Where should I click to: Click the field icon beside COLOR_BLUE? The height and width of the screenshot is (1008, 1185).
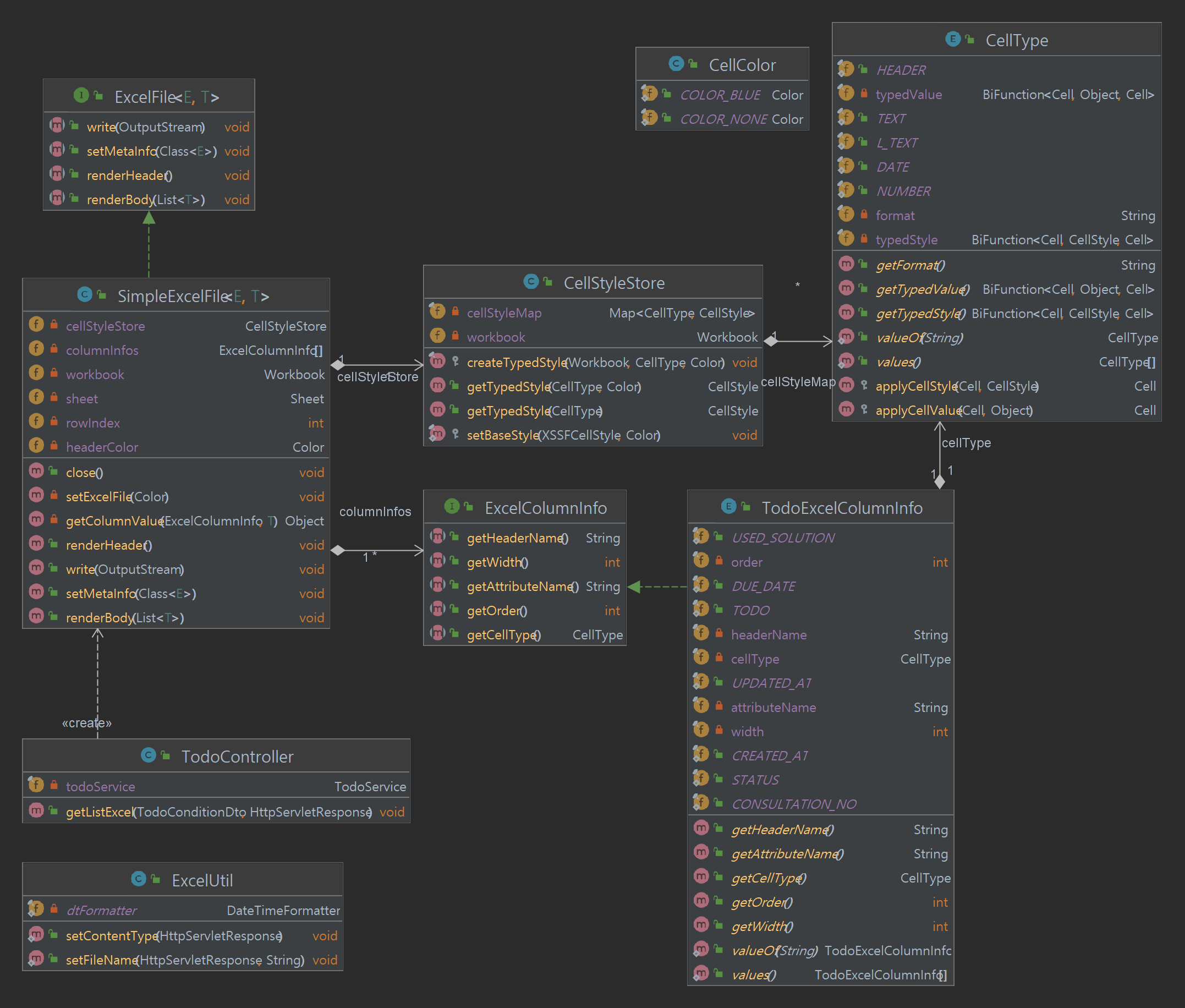pos(650,93)
